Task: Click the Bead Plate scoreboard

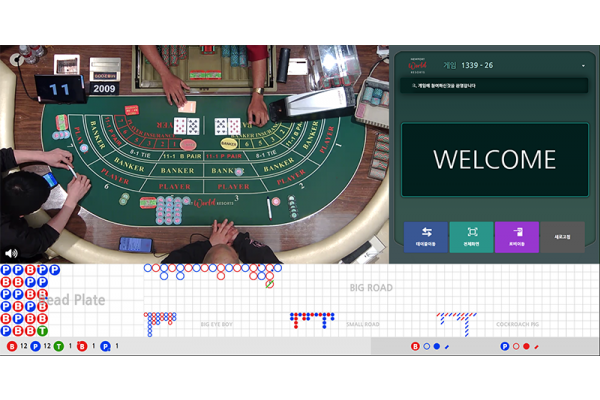Action: tap(70, 300)
